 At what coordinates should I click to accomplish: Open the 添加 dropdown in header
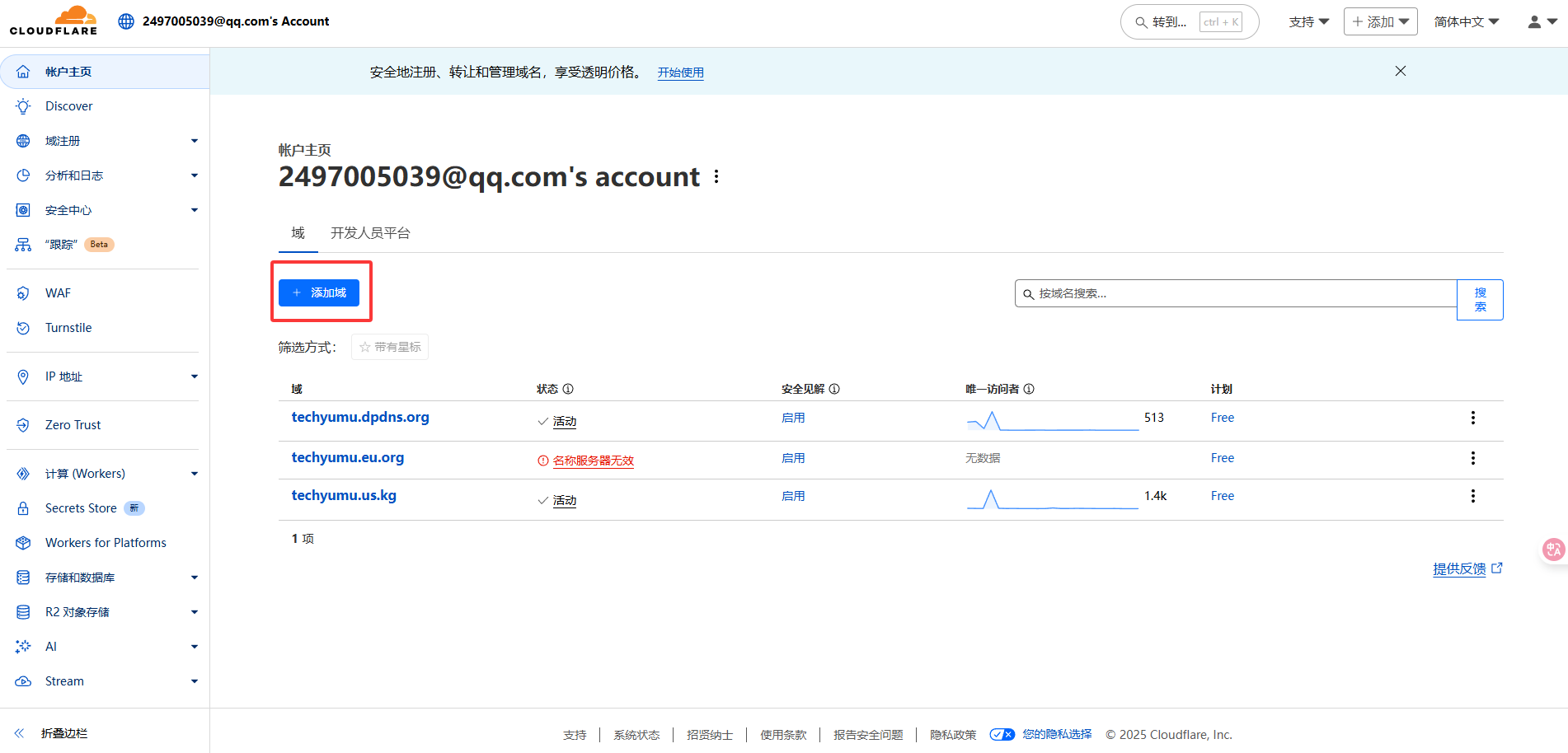[x=1380, y=22]
